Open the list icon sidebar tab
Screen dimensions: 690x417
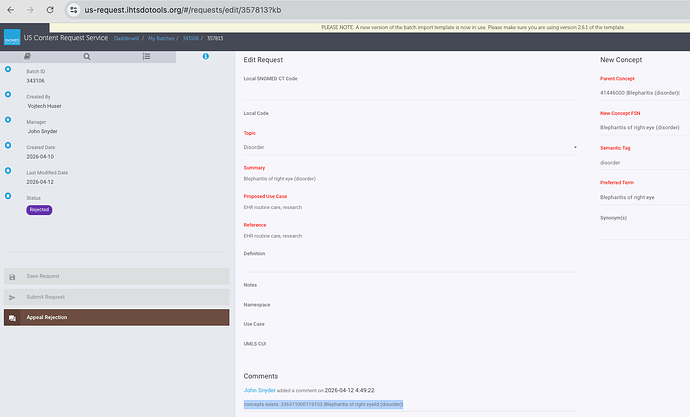tap(147, 56)
